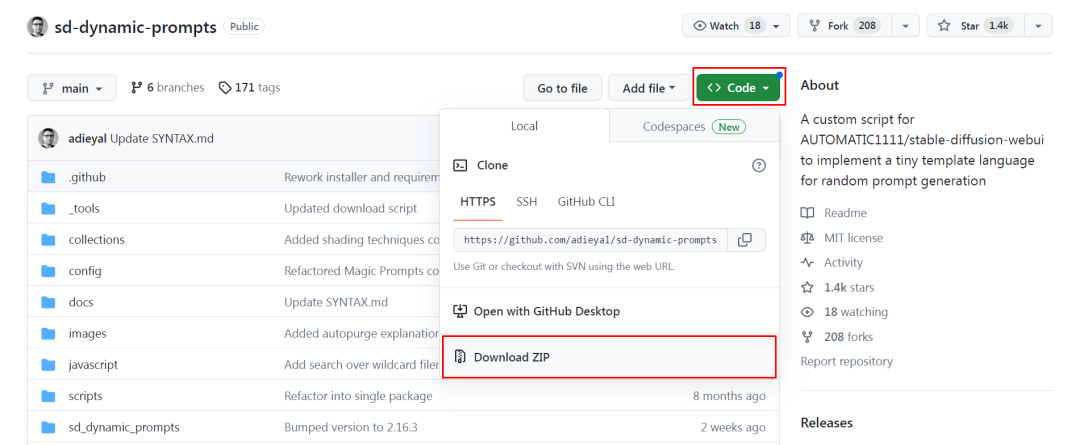Expand the Fork options arrow

pos(905,25)
